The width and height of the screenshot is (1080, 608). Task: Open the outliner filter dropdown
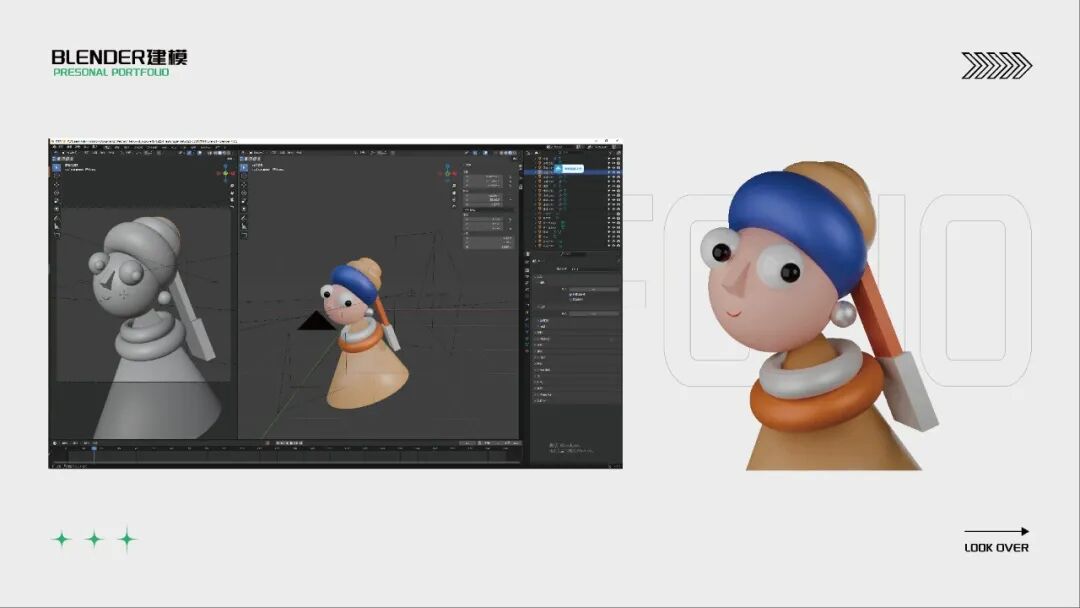point(612,153)
